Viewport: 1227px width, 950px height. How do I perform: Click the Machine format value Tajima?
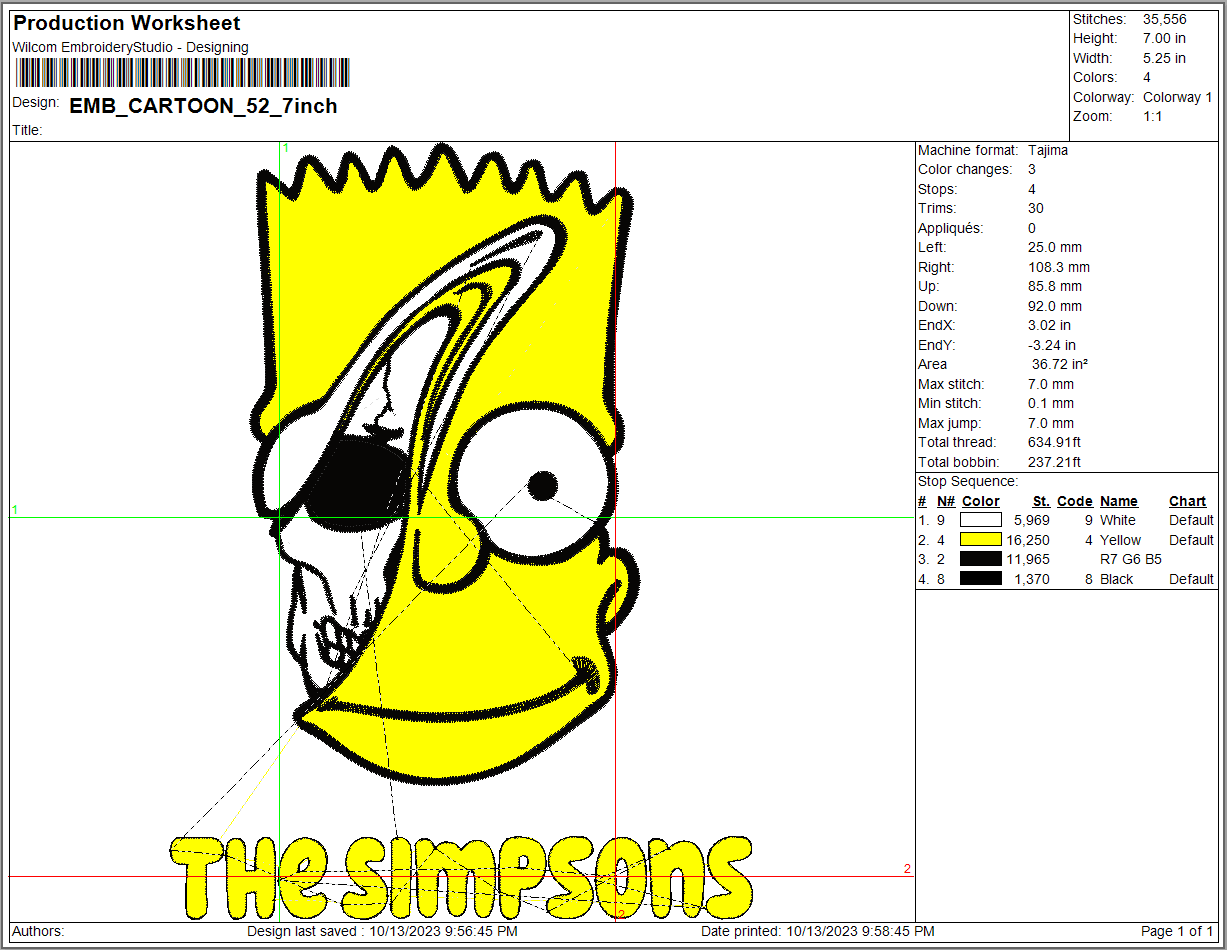1048,150
